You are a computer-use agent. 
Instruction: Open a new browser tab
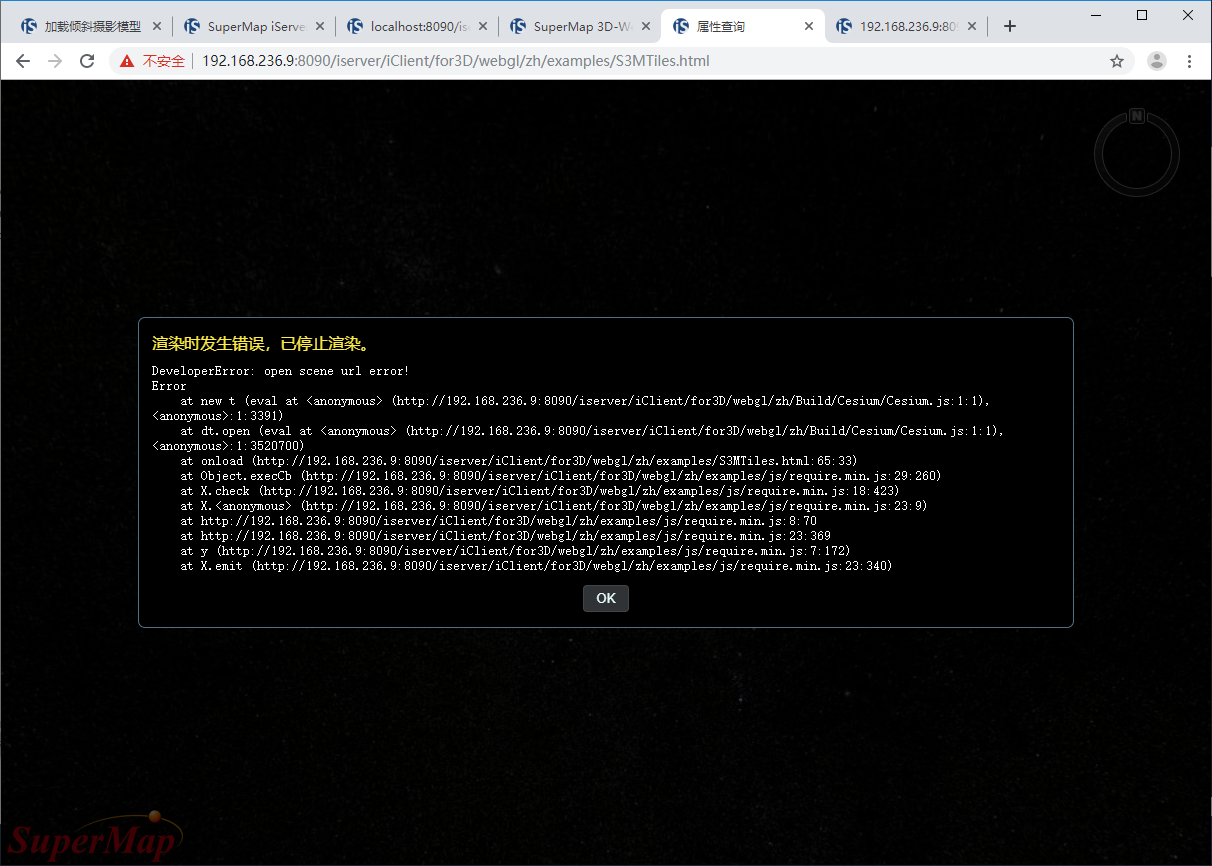click(x=1010, y=27)
